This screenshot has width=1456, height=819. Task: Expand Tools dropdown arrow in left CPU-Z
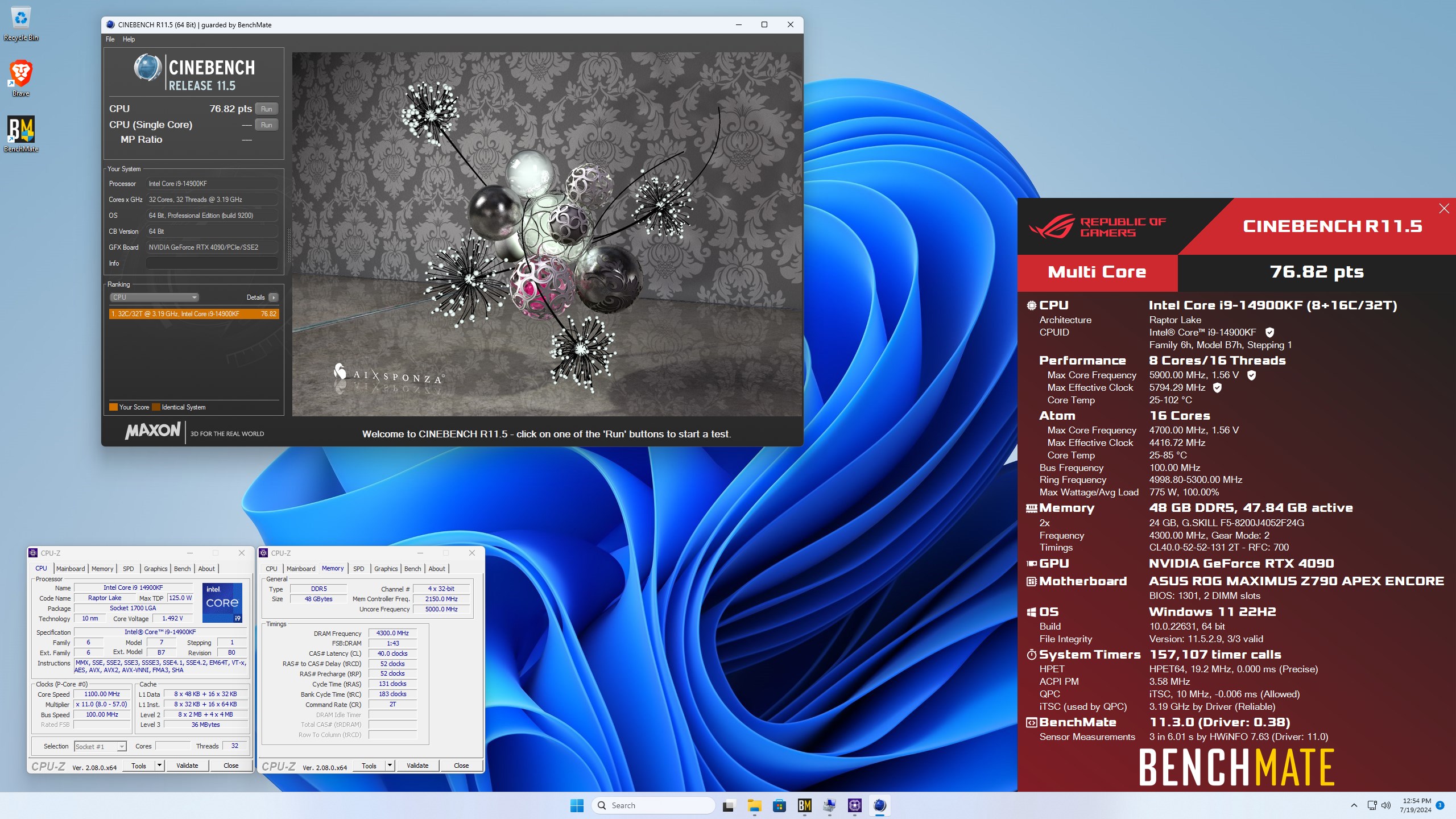click(160, 766)
